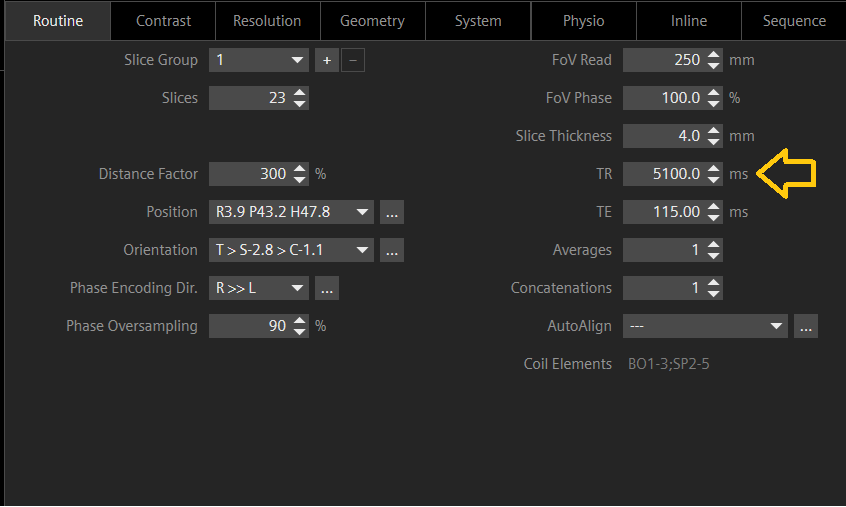Click Coil Elements value BO1-3;SP2-5
This screenshot has width=846, height=507.
click(x=668, y=364)
